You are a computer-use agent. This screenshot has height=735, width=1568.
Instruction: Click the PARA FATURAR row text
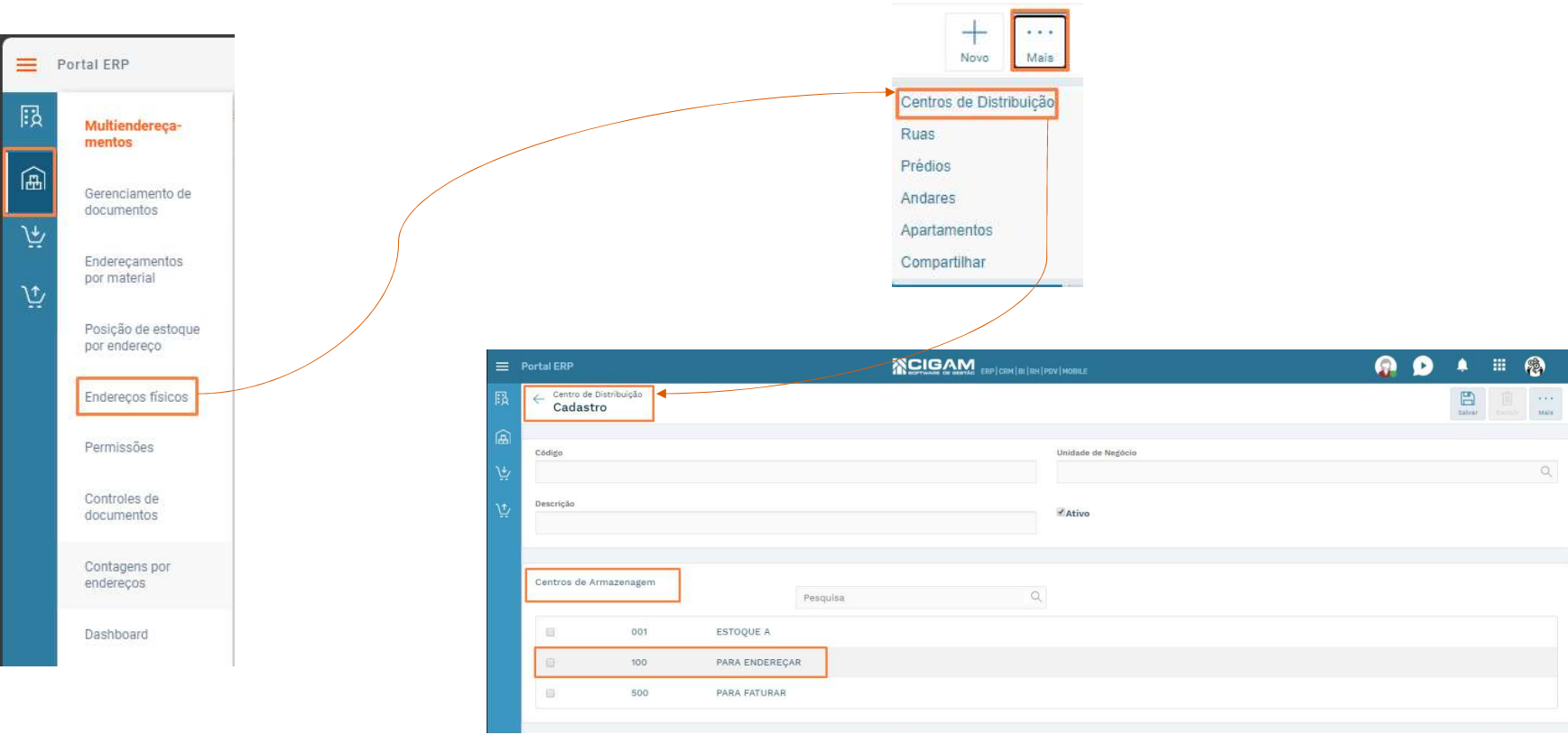pyautogui.click(x=751, y=693)
